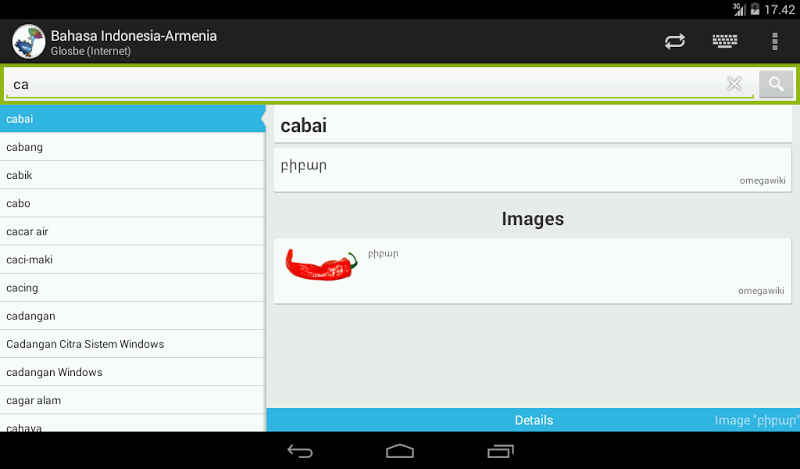
Task: Select 'cabang' in word list
Action: coord(133,147)
